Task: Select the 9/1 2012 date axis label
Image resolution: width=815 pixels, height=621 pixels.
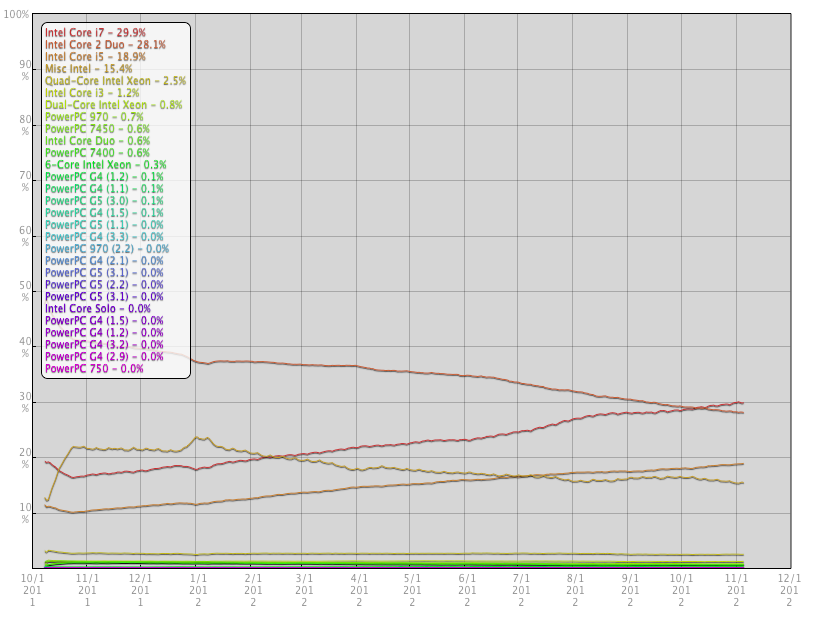Action: (x=630, y=590)
